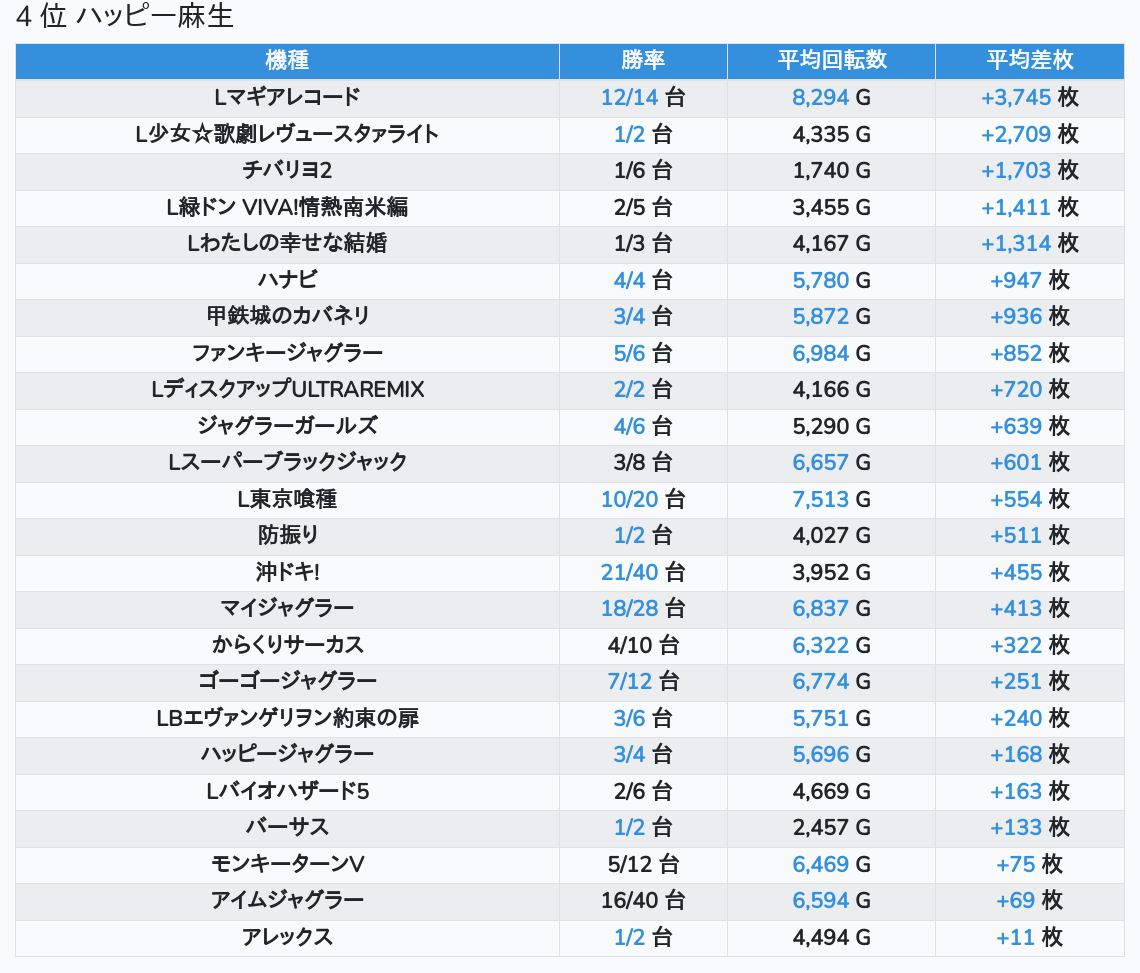Viewport: 1140px width, 973px height.
Task: Click win rate 4/10 台
Action: pos(643,646)
